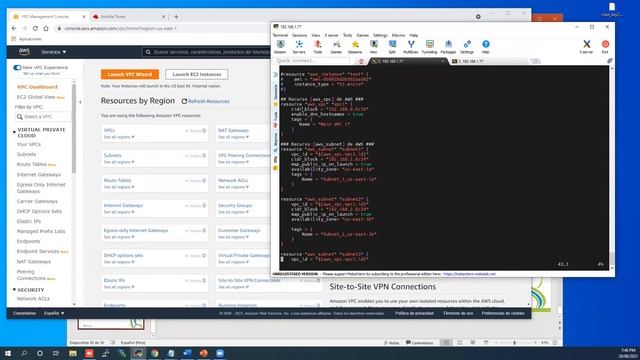Click the Select a VPC filter field

43,117
